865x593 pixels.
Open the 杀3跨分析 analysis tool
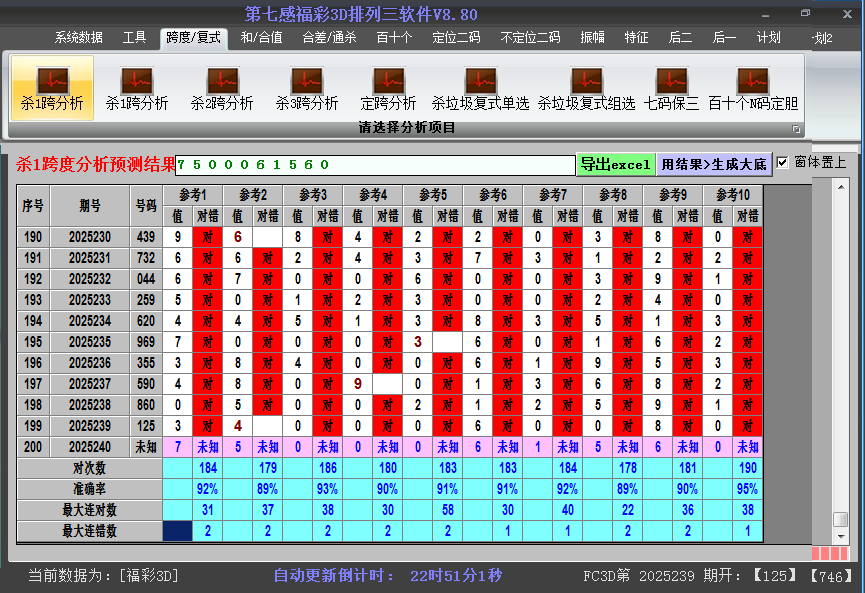tap(307, 88)
